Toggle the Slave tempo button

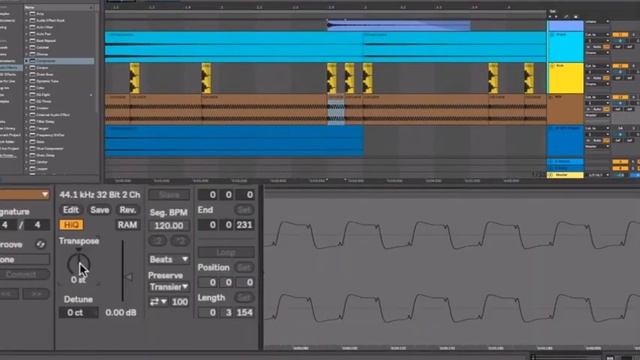coord(169,195)
